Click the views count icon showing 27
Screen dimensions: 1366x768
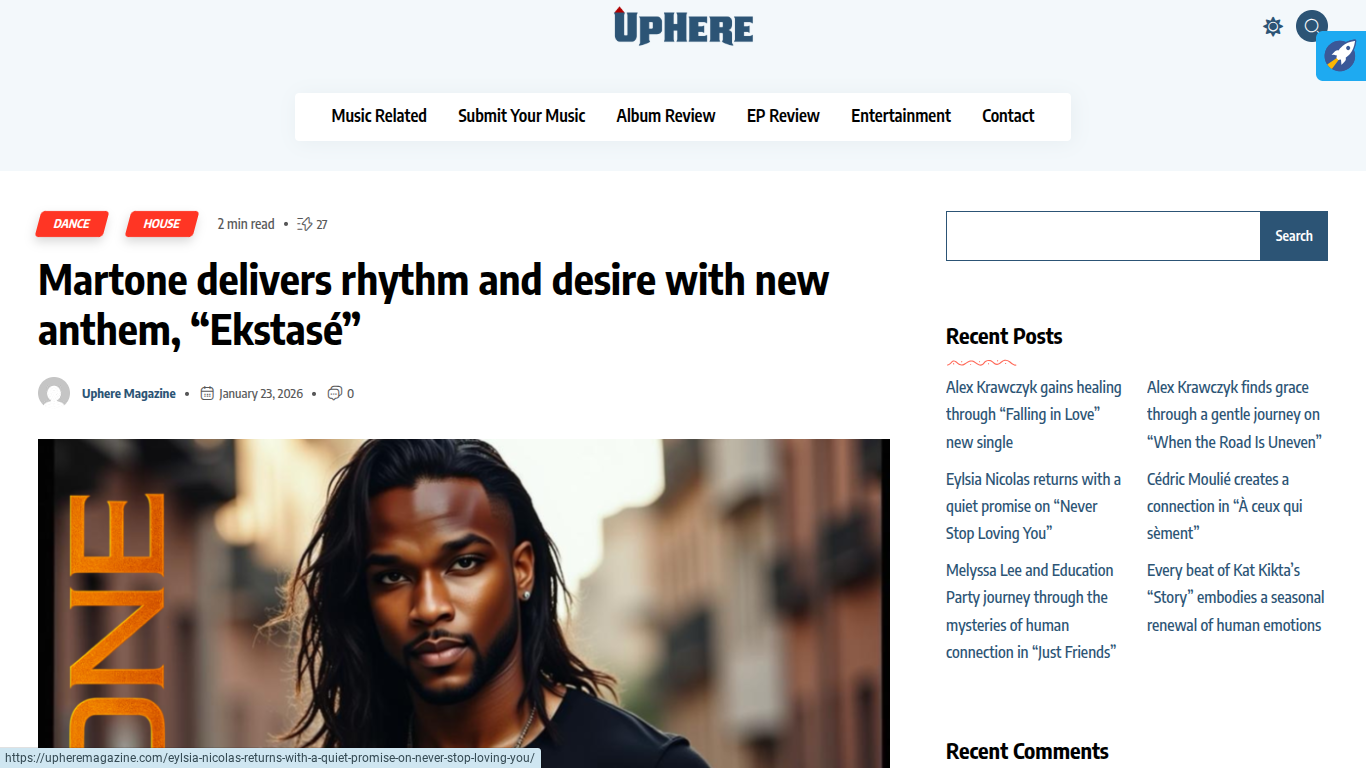305,224
